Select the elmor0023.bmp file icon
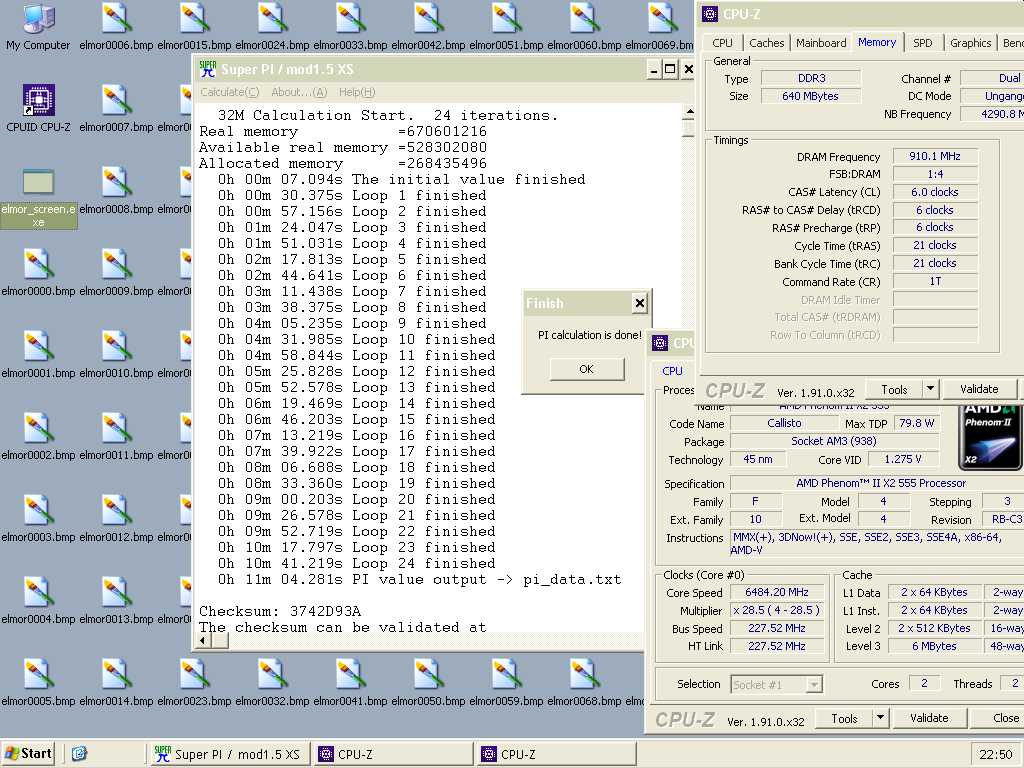Viewport: 1024px width, 768px height. coord(194,683)
